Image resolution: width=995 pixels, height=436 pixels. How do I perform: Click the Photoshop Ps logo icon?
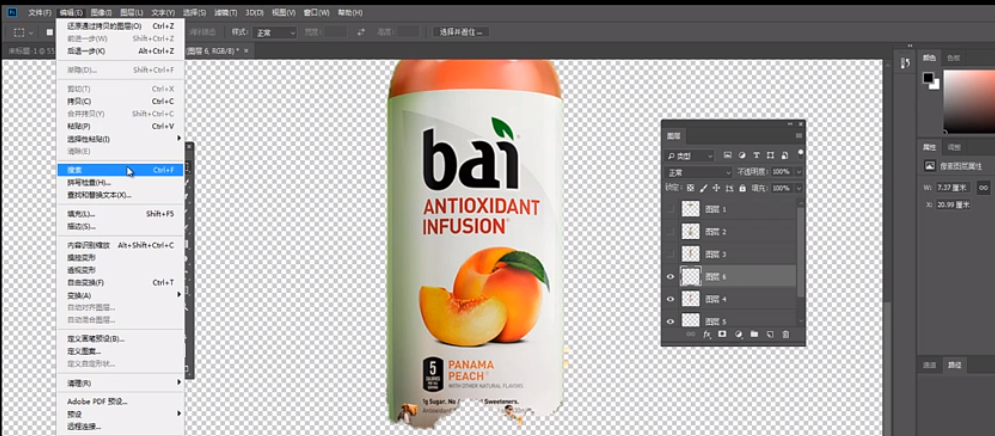[x=11, y=12]
